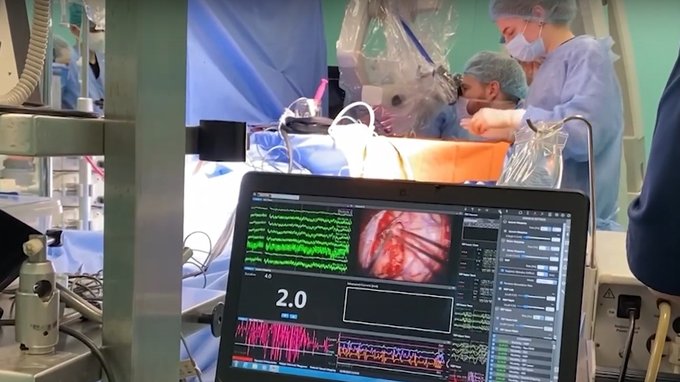The image size is (680, 382).
Task: Click the first blue slider in the settings panel
Action: coord(538,238)
